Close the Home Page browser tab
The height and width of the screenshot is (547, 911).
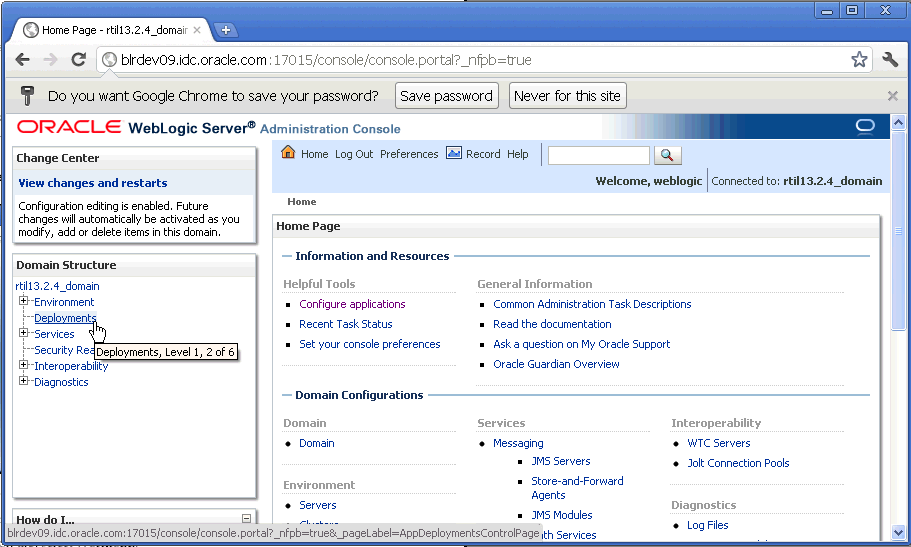(x=197, y=30)
